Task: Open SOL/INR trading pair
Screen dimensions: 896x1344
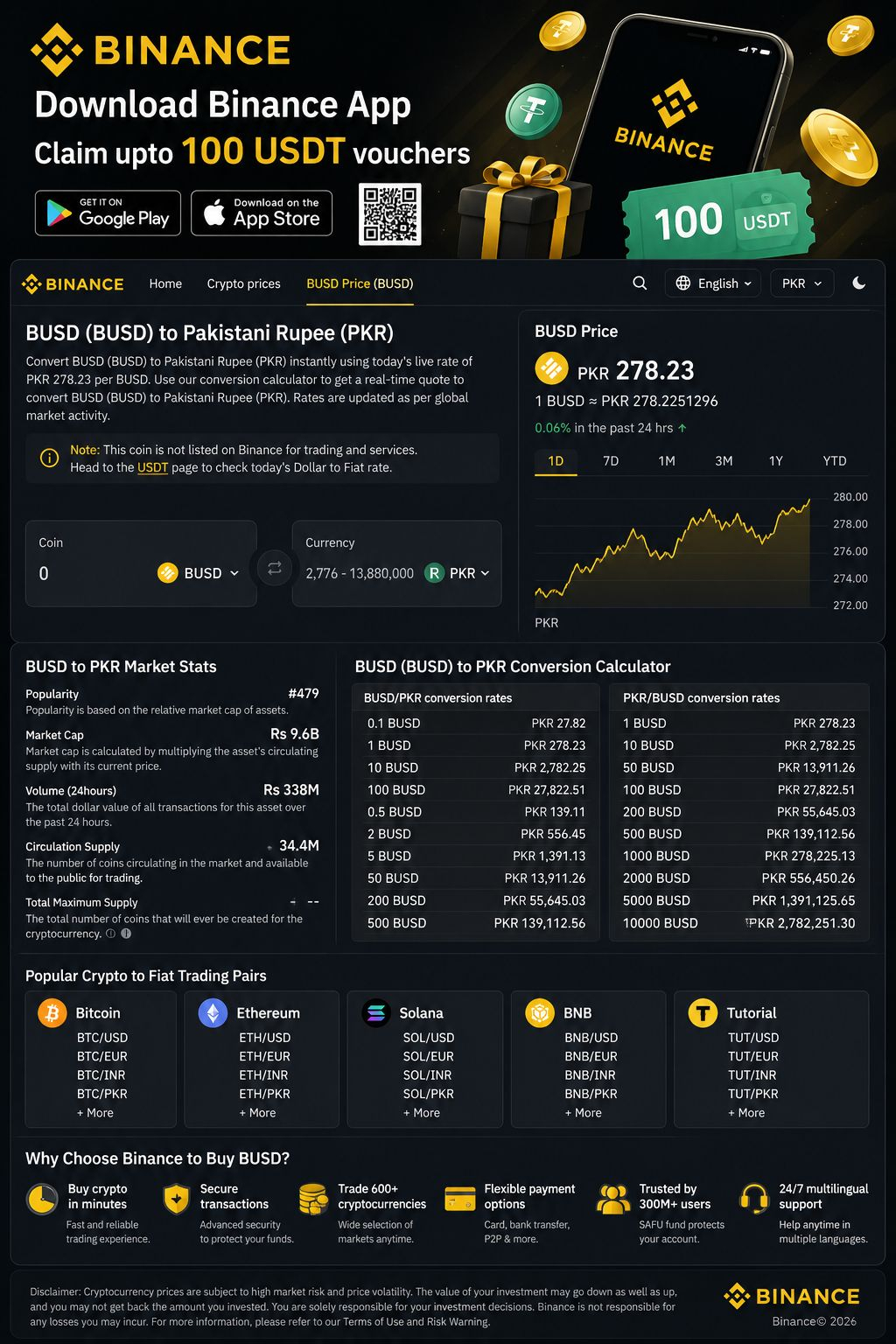Action: (428, 1075)
